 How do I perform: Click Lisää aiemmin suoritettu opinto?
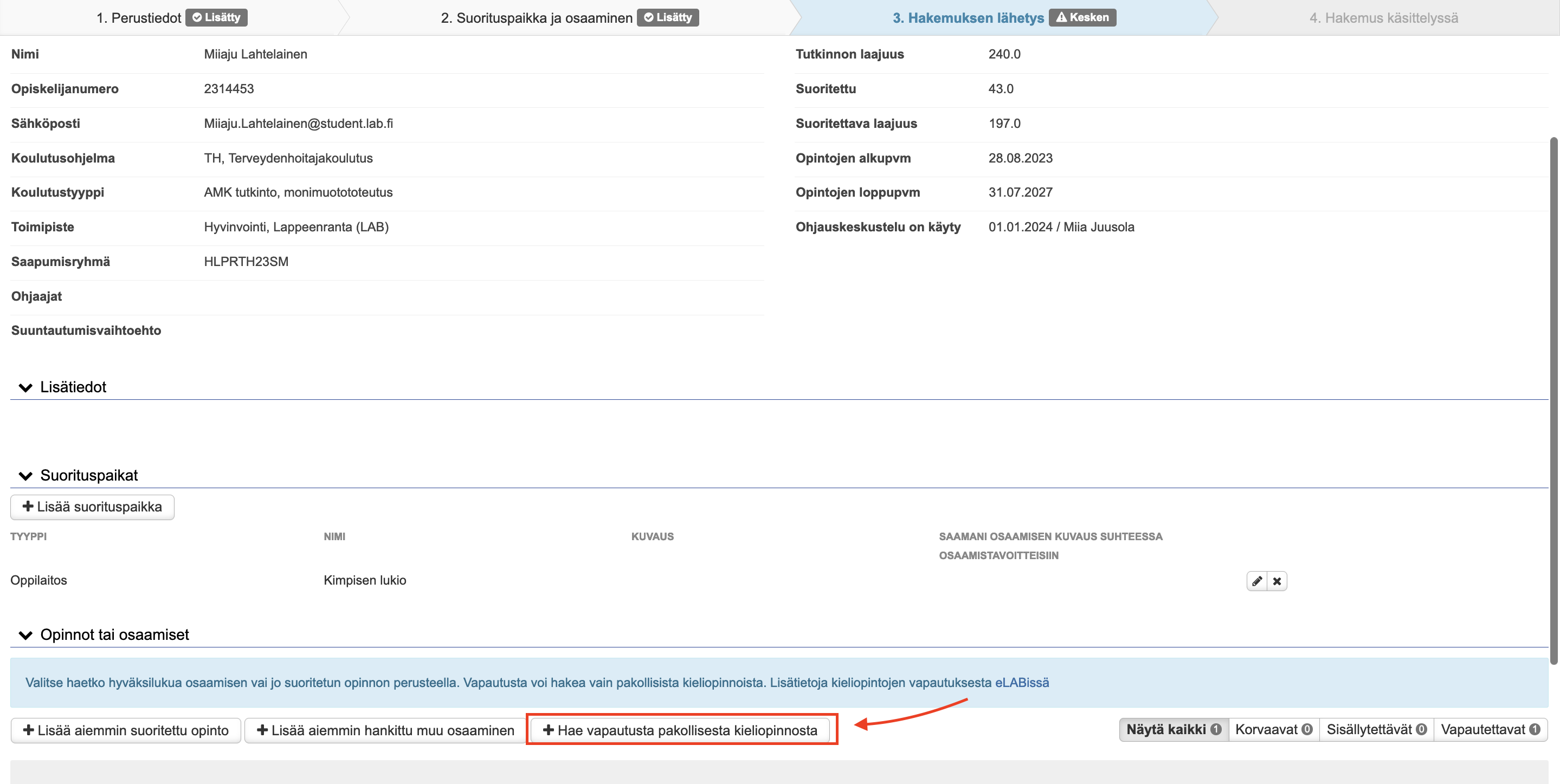click(126, 730)
